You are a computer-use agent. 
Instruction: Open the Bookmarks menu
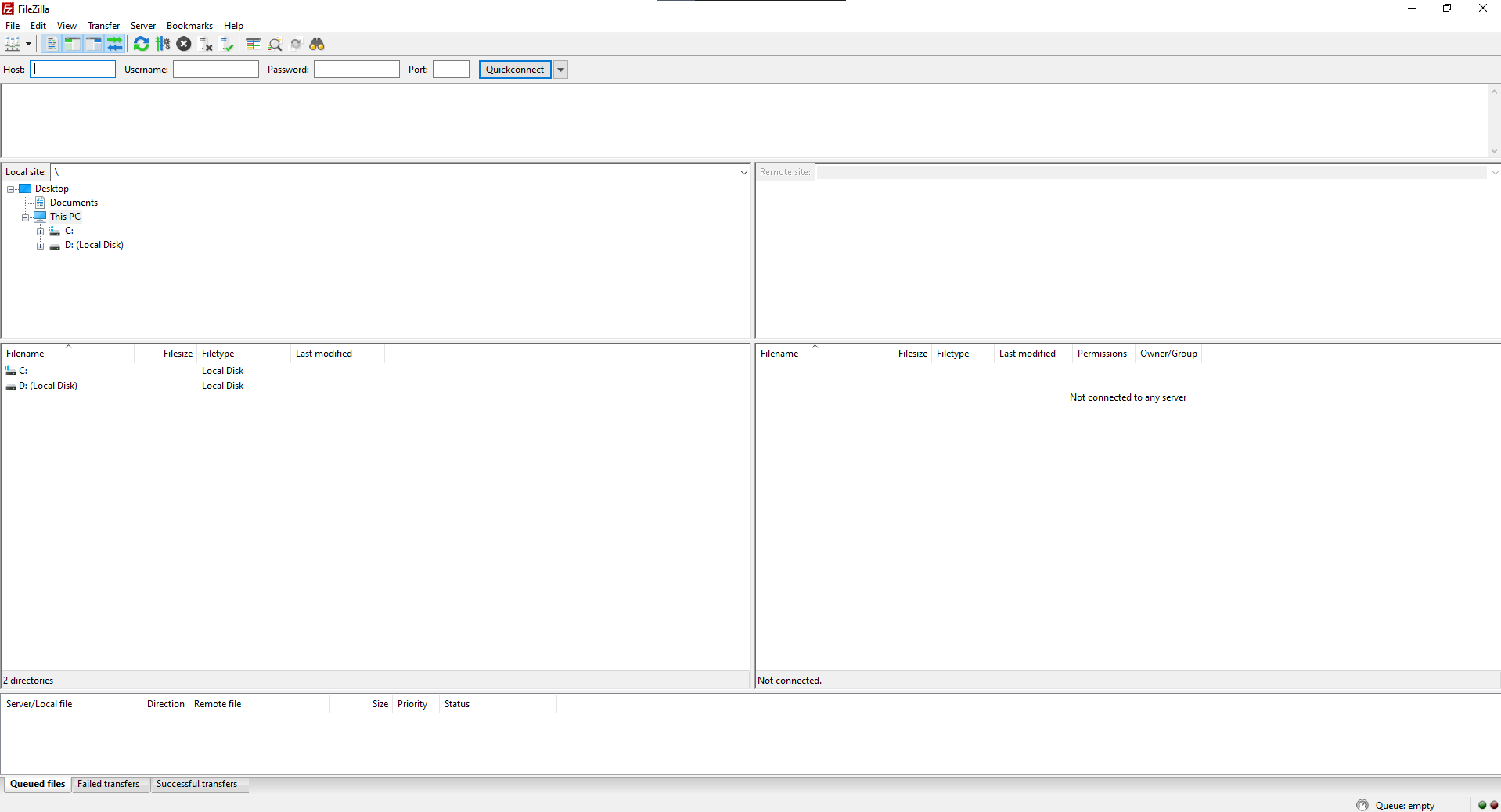189,26
